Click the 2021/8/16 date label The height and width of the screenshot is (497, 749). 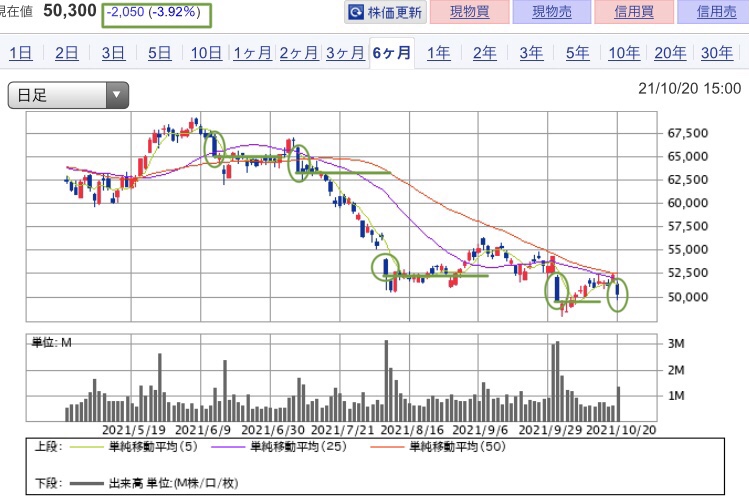click(412, 430)
